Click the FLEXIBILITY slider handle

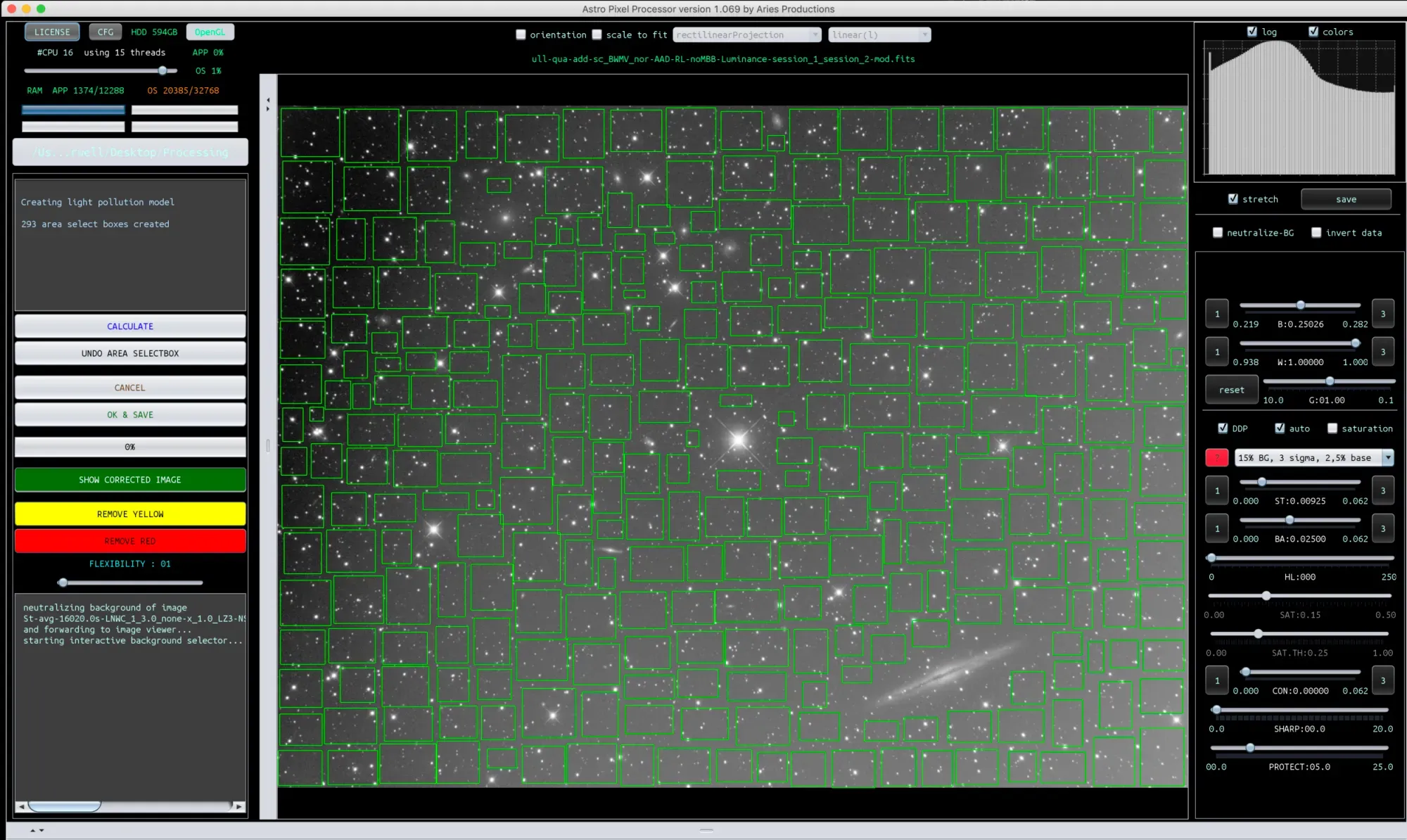pos(63,583)
